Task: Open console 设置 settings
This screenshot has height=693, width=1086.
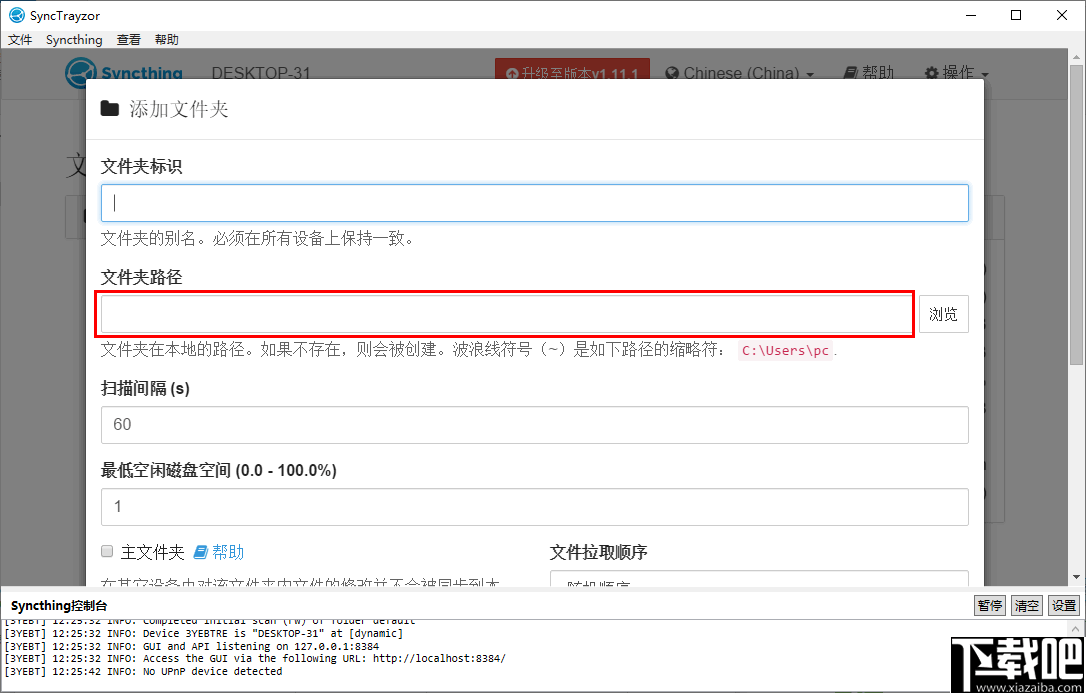Action: [1063, 605]
